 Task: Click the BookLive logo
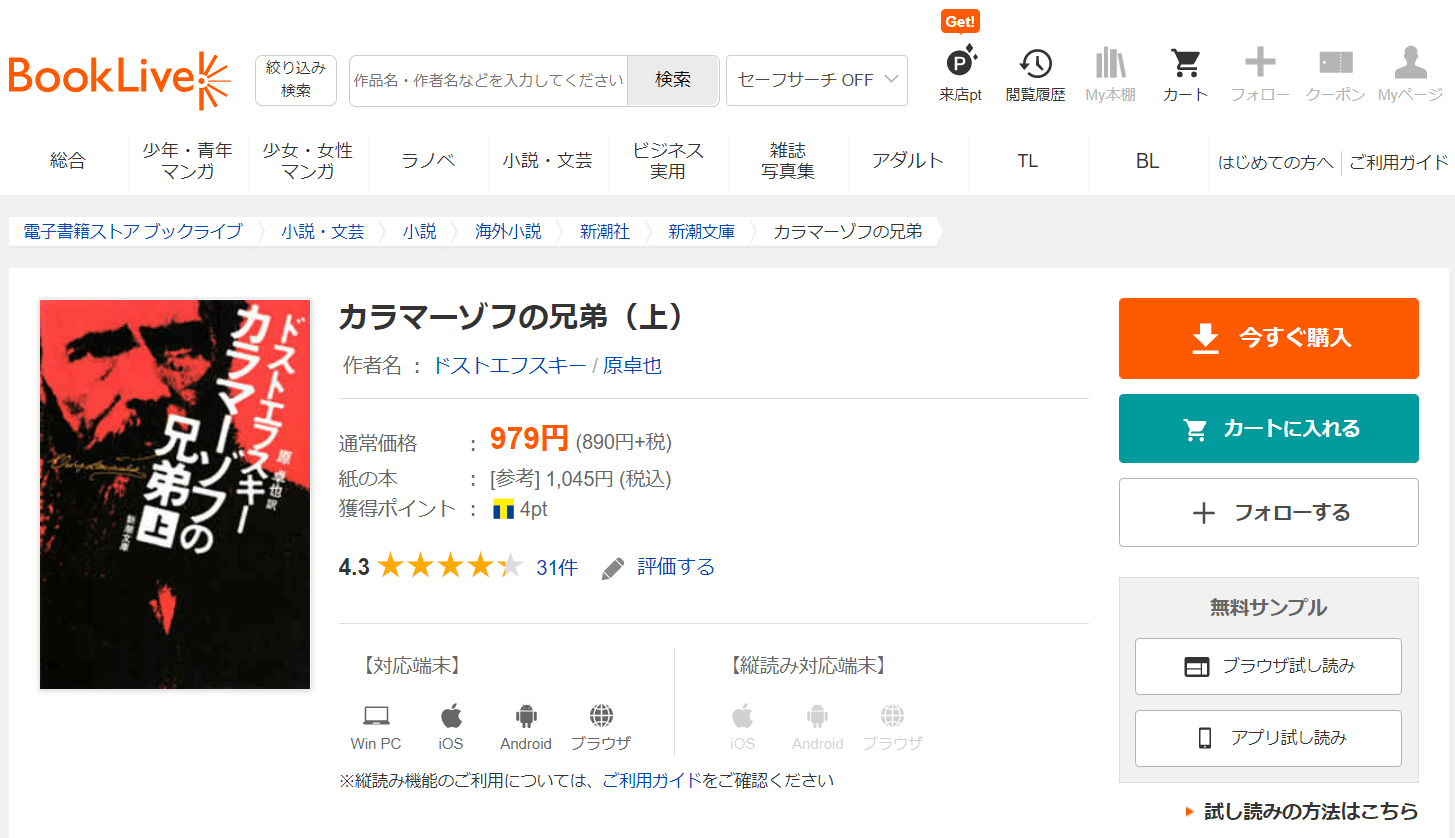pos(119,80)
